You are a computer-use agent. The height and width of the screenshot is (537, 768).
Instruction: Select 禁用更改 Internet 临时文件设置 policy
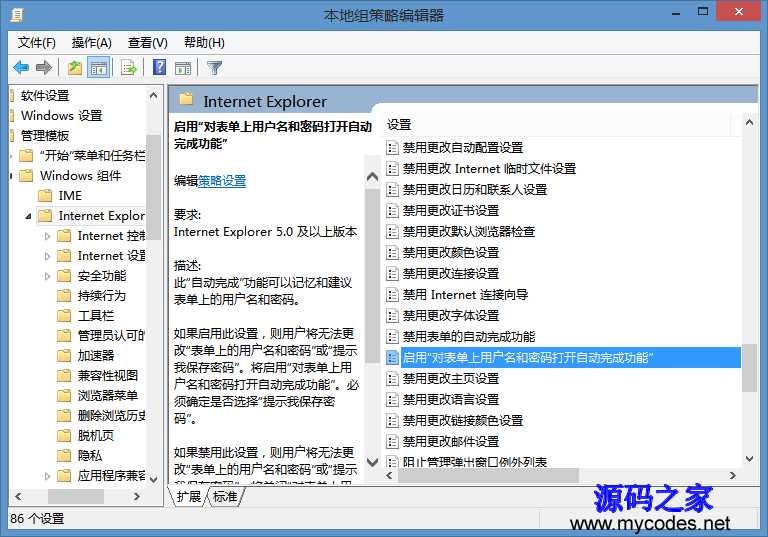(489, 169)
